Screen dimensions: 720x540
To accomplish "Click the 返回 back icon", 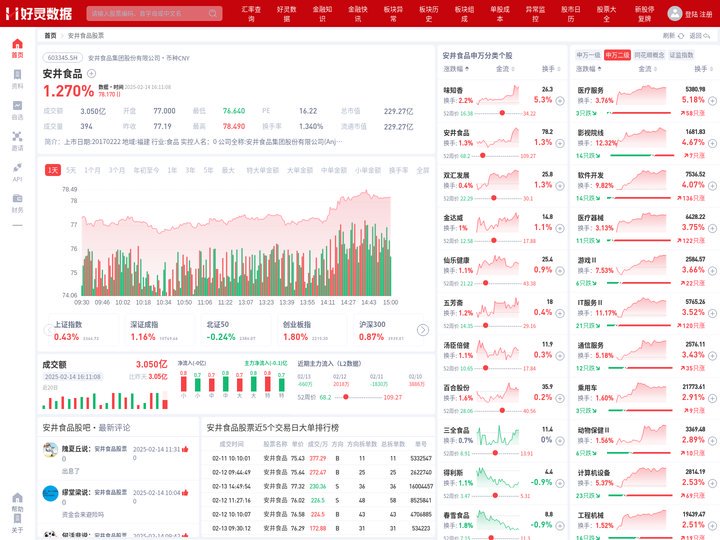I will point(707,36).
